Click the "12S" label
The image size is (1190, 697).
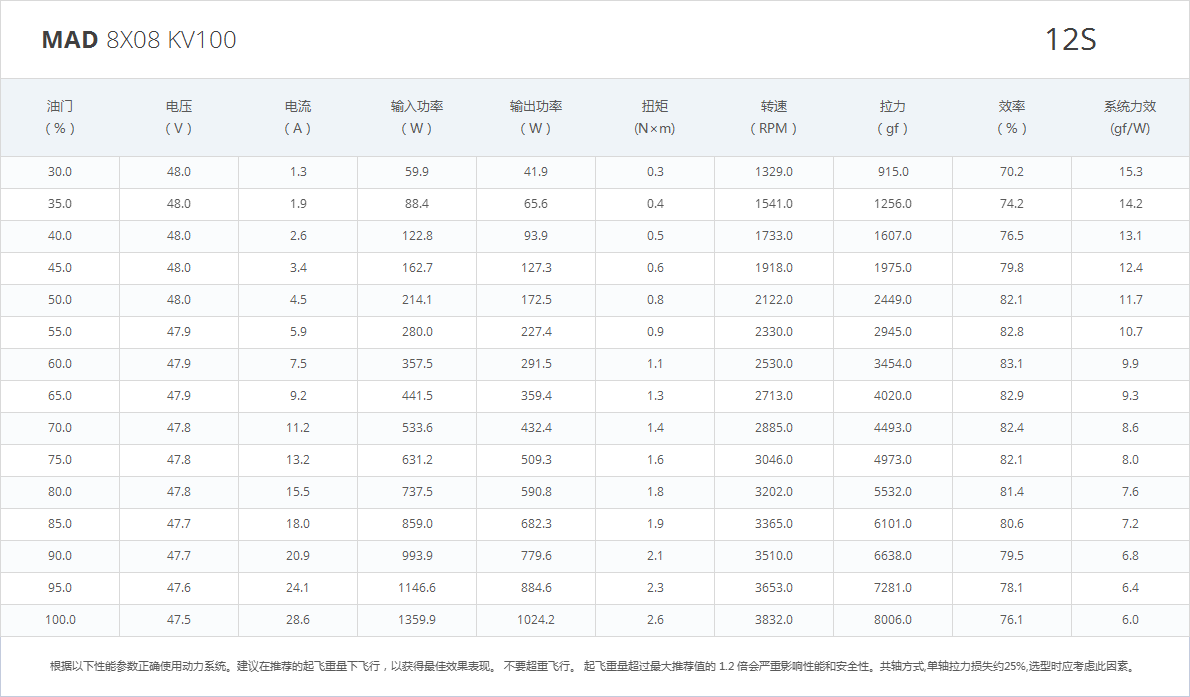[1070, 39]
